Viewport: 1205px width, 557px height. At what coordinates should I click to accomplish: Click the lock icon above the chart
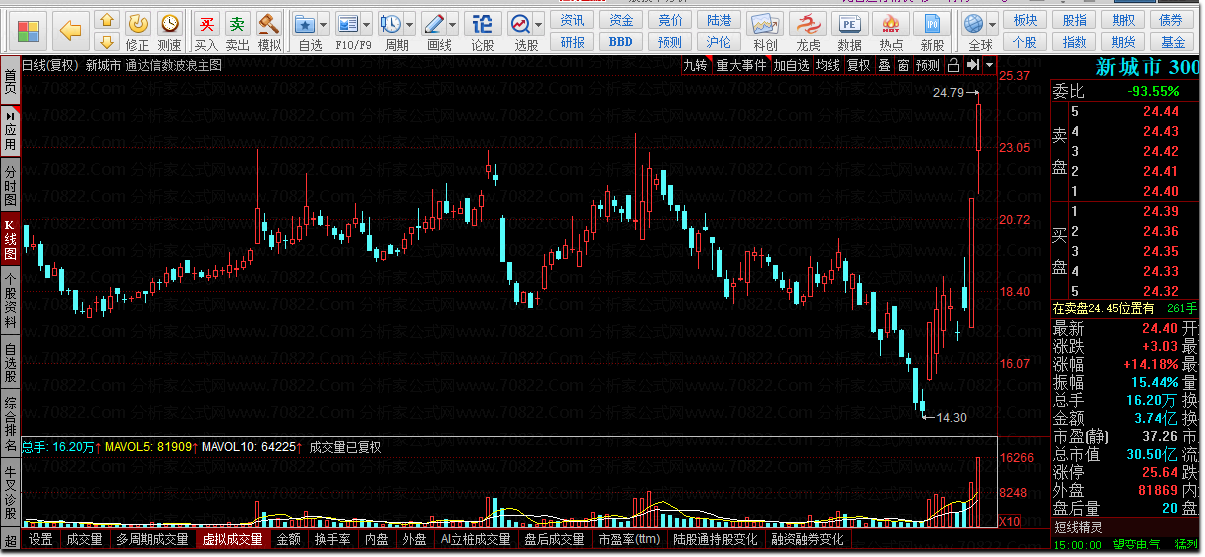point(953,65)
